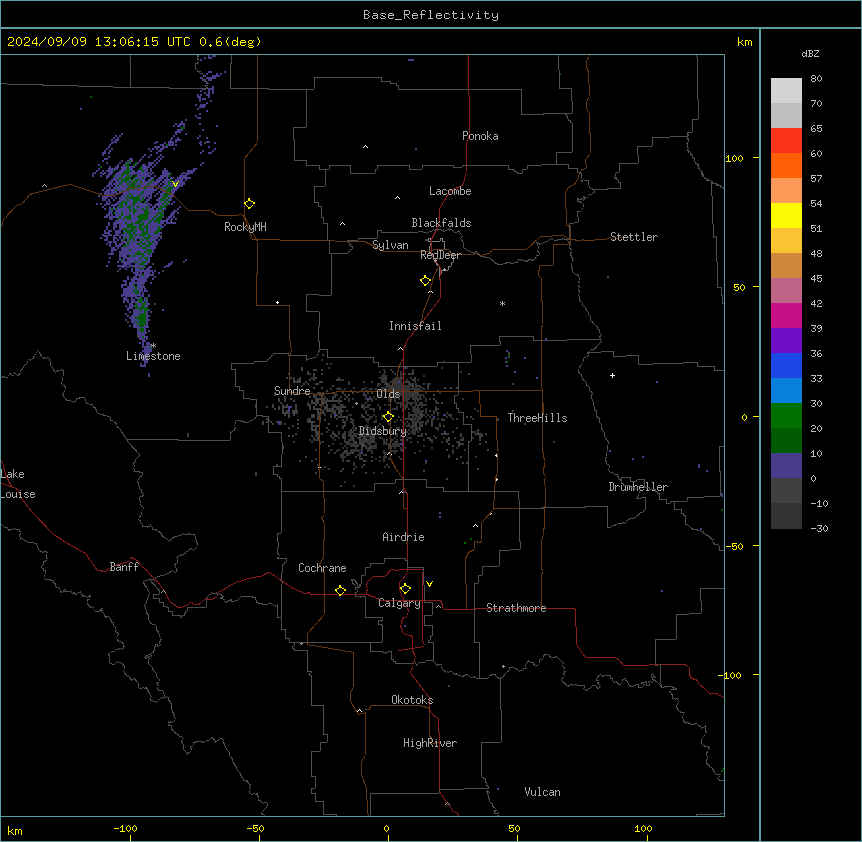The width and height of the screenshot is (862, 842).
Task: Select the Blackfalds city label
Action: click(x=441, y=223)
